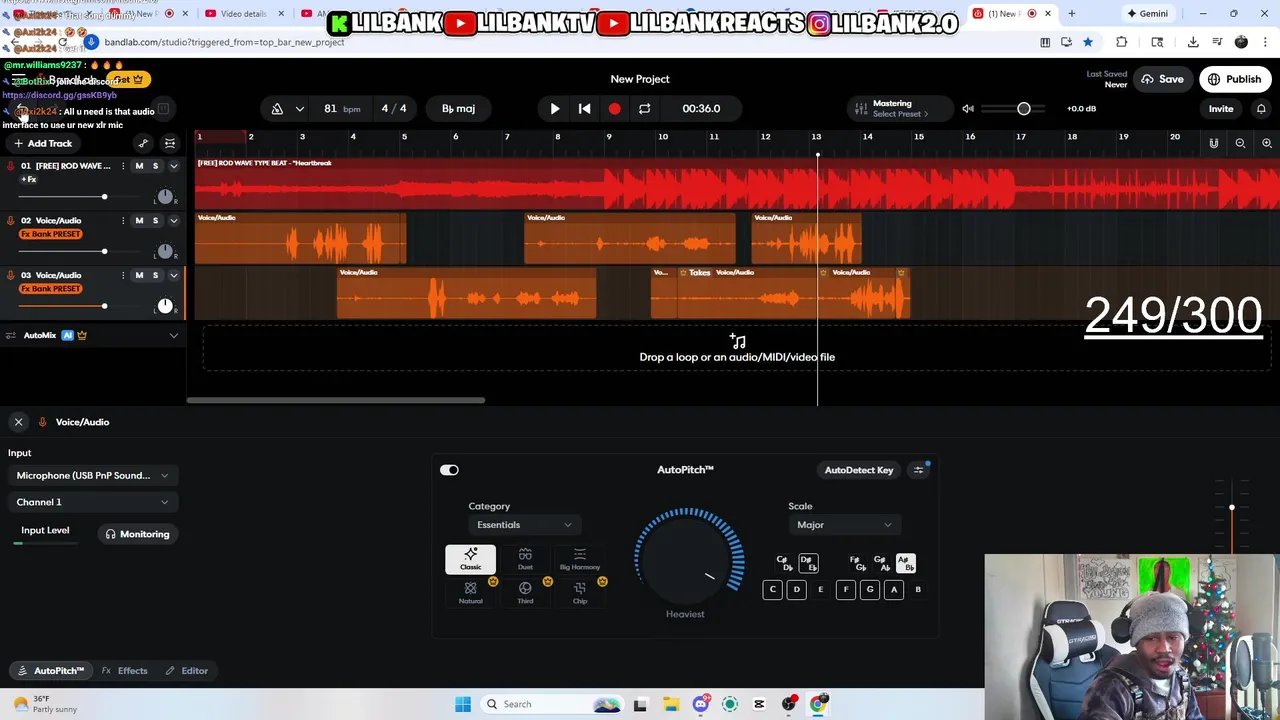The height and width of the screenshot is (720, 1280).
Task: Save the project
Action: [x=1161, y=79]
